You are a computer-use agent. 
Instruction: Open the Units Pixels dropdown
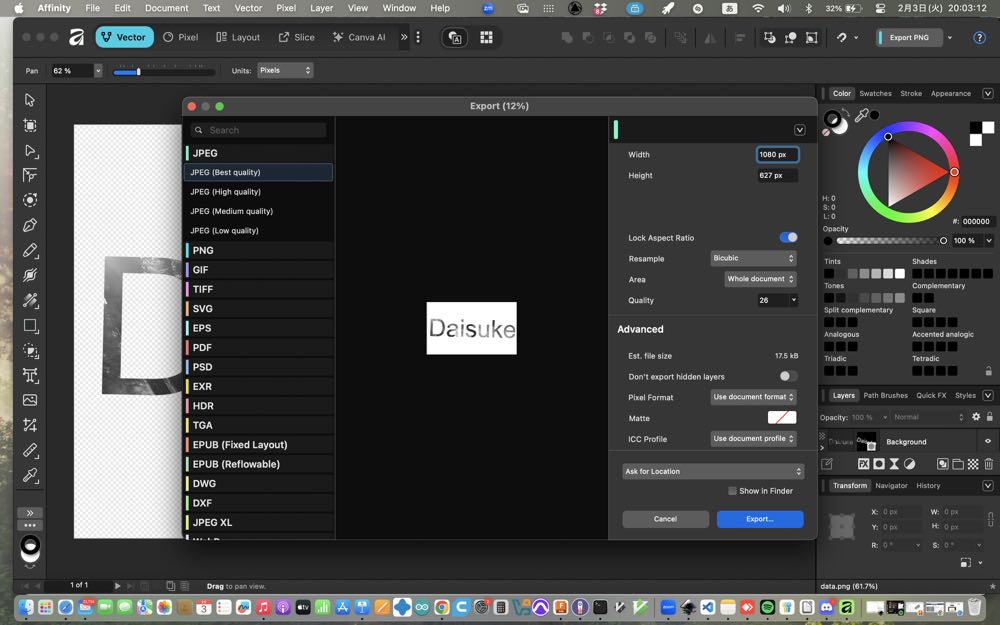[285, 70]
